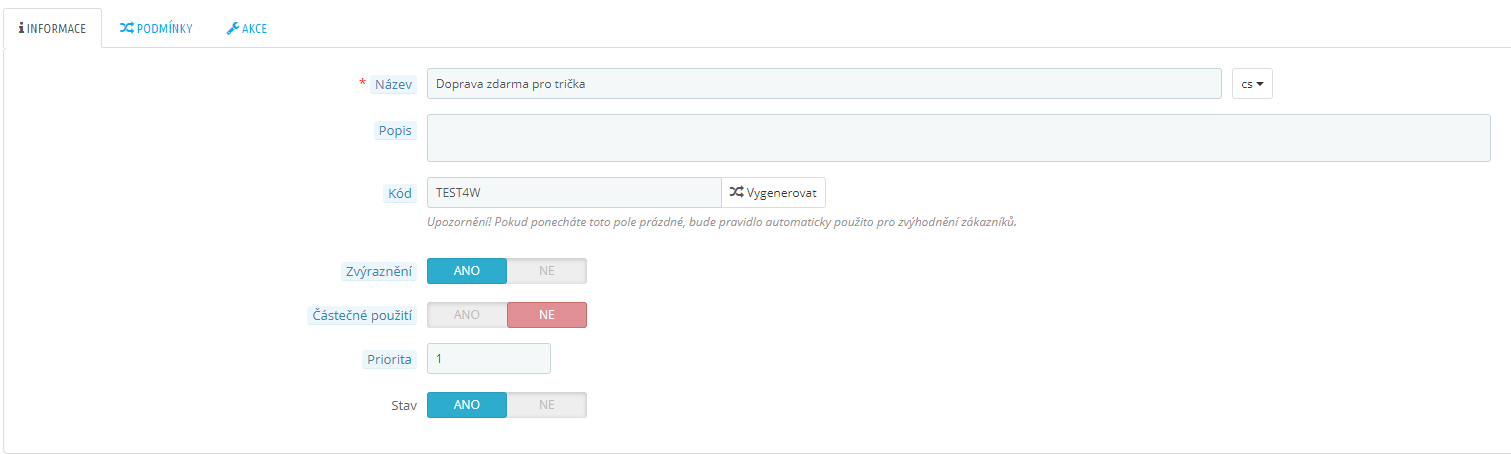Open the Akce tab
The height and width of the screenshot is (454, 1511).
pos(247,29)
